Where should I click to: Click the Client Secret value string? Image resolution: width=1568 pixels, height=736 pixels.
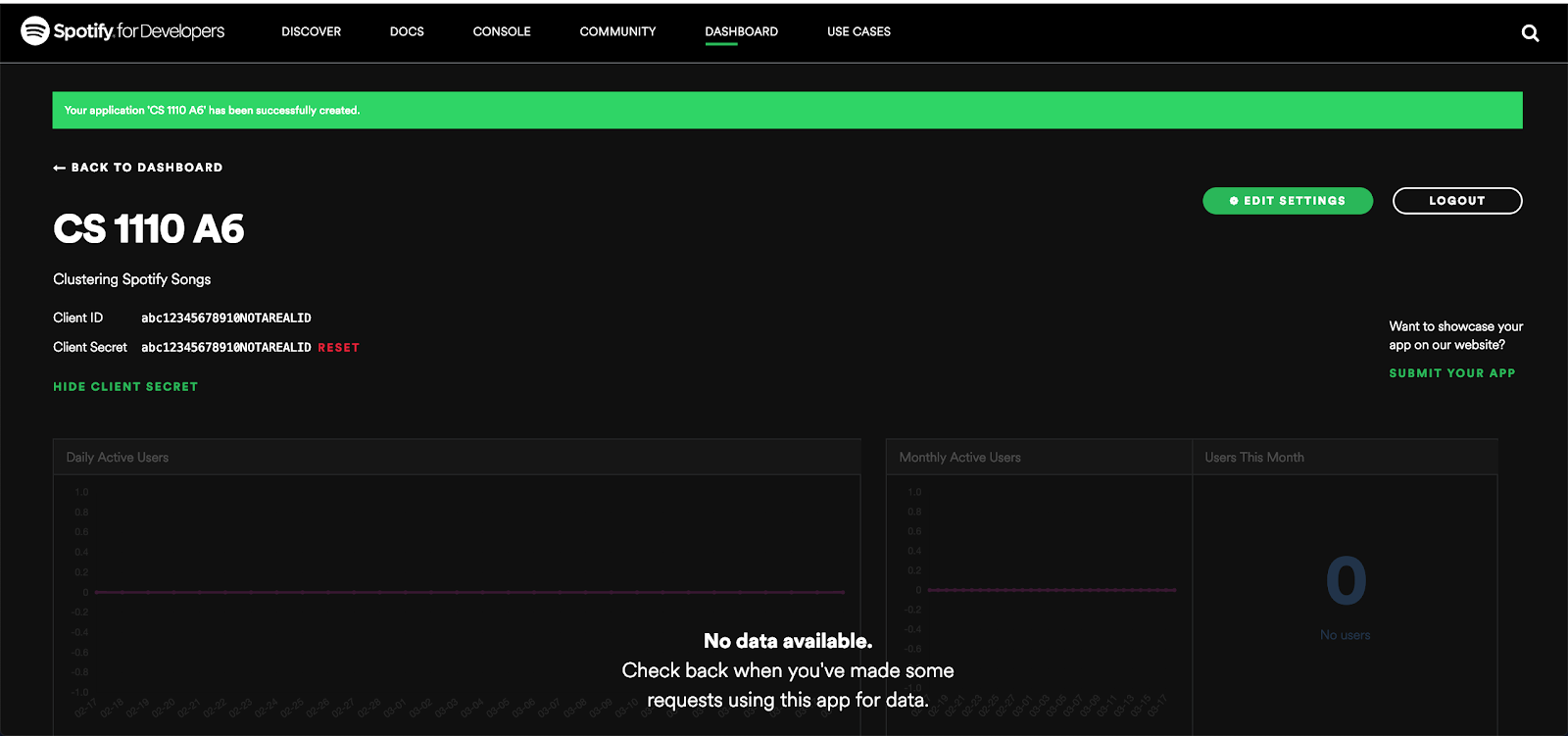pos(225,348)
